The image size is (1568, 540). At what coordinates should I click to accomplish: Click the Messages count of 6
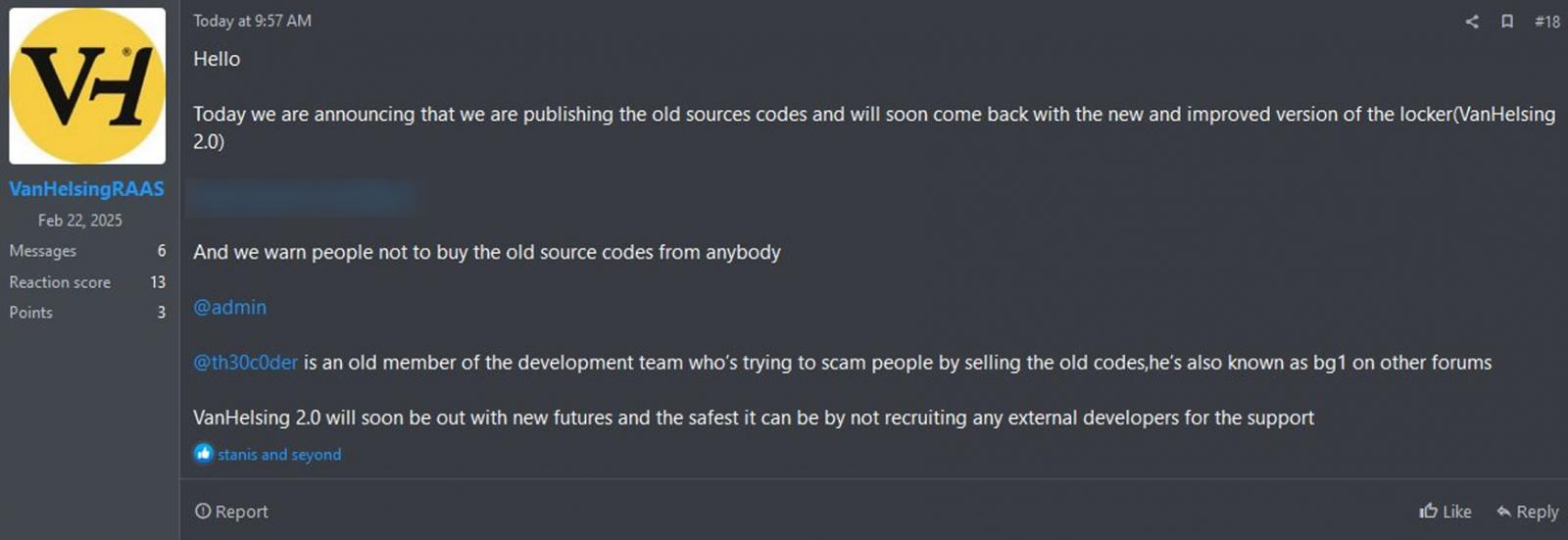point(162,251)
